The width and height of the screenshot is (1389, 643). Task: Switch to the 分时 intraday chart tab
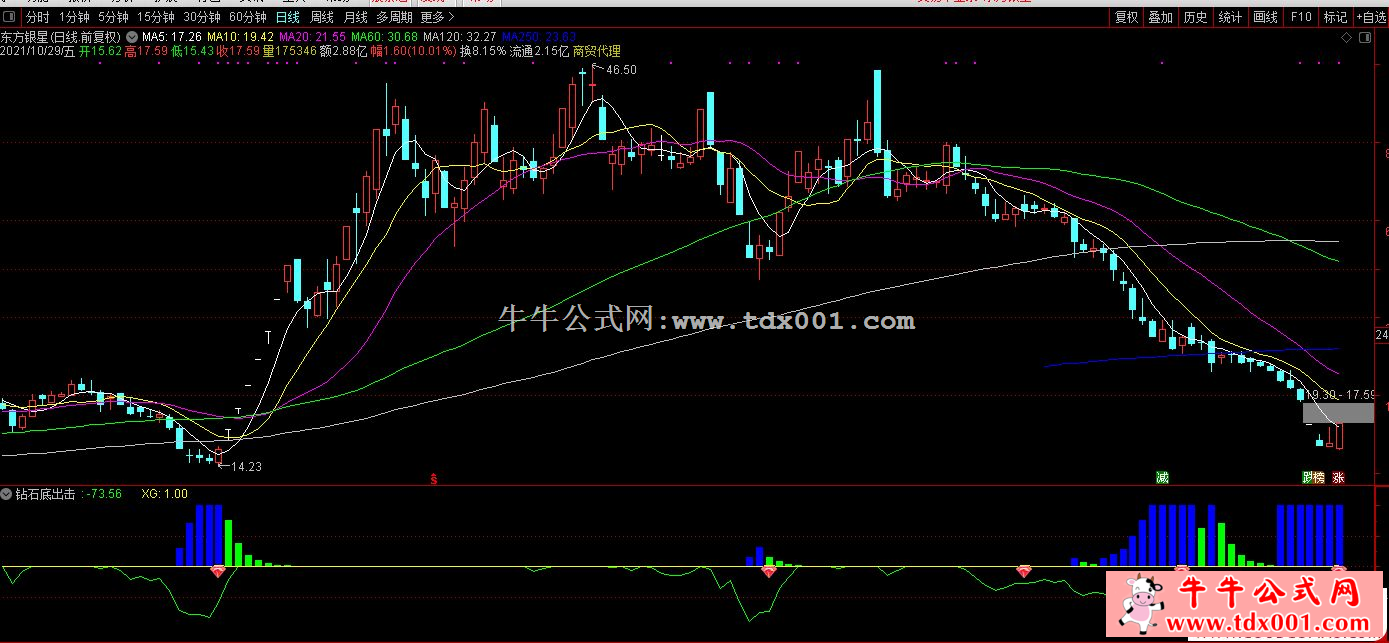click(x=37, y=17)
